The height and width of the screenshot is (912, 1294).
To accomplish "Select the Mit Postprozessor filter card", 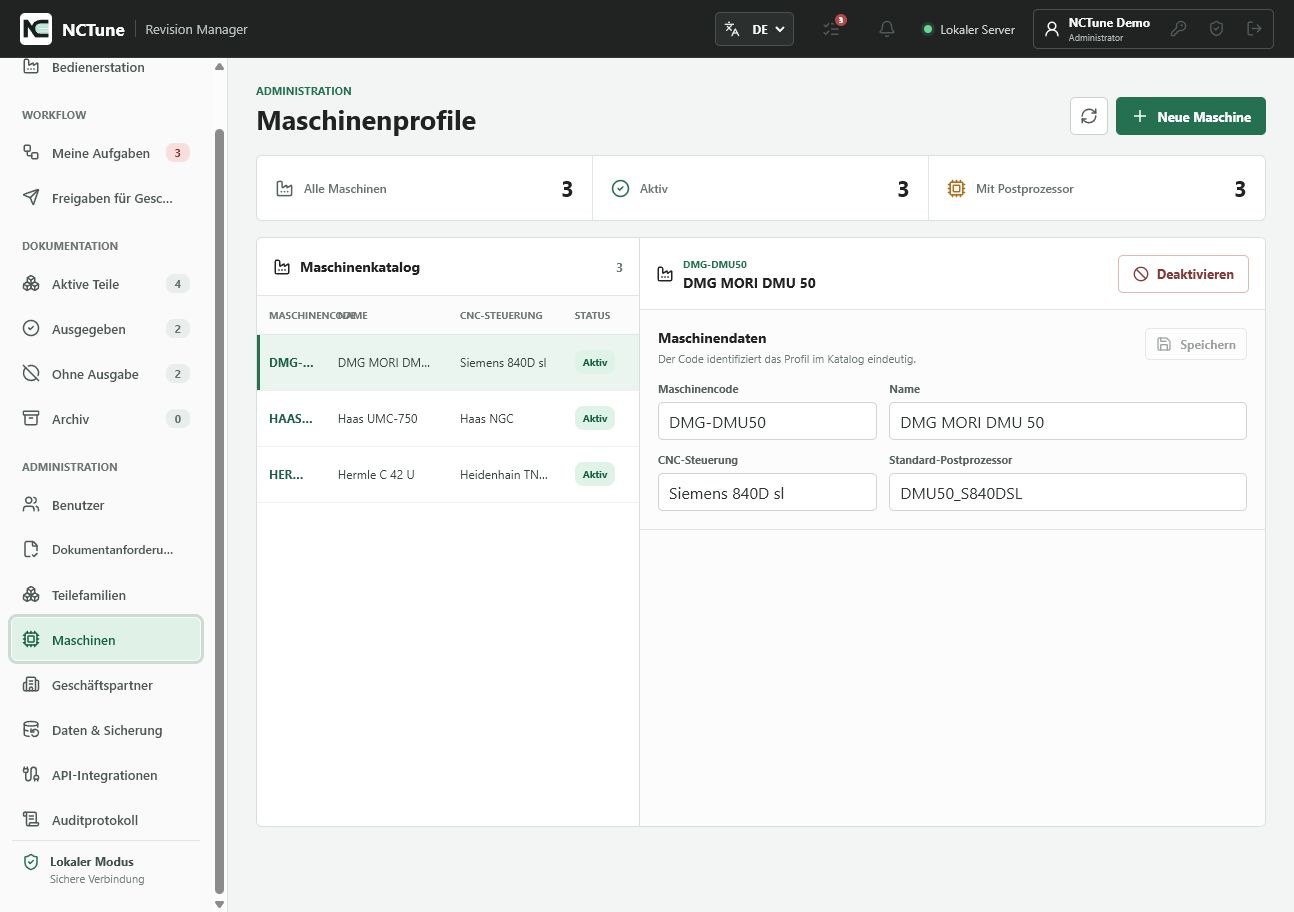I will click(1097, 188).
